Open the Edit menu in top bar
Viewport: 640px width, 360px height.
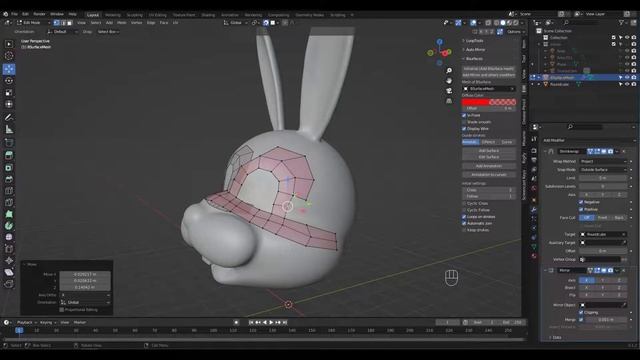point(25,14)
